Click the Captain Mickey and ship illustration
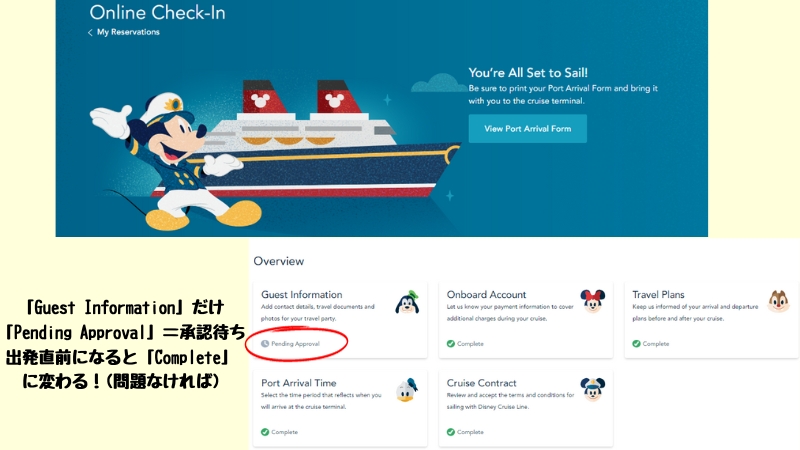800x450 pixels. click(x=274, y=153)
